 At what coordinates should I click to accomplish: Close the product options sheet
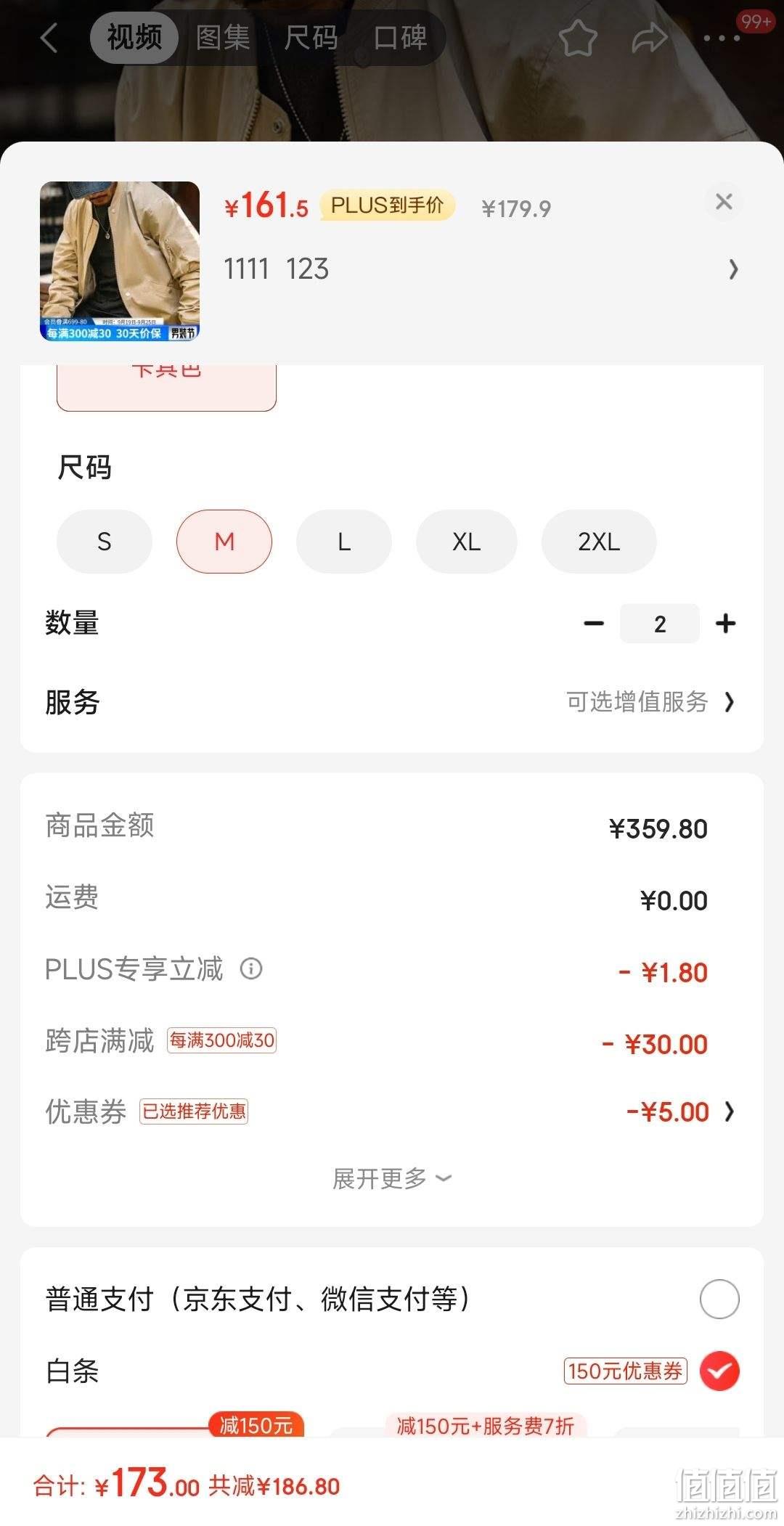click(724, 202)
